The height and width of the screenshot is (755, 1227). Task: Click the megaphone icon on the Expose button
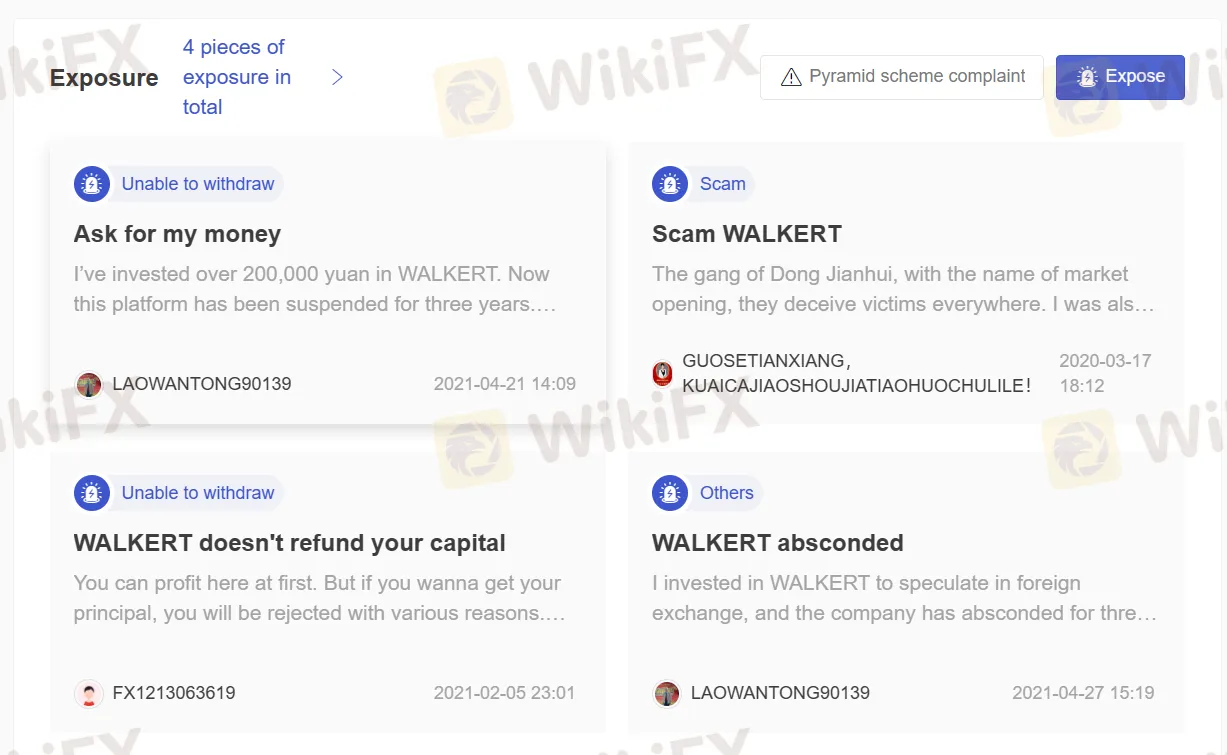coord(1087,76)
